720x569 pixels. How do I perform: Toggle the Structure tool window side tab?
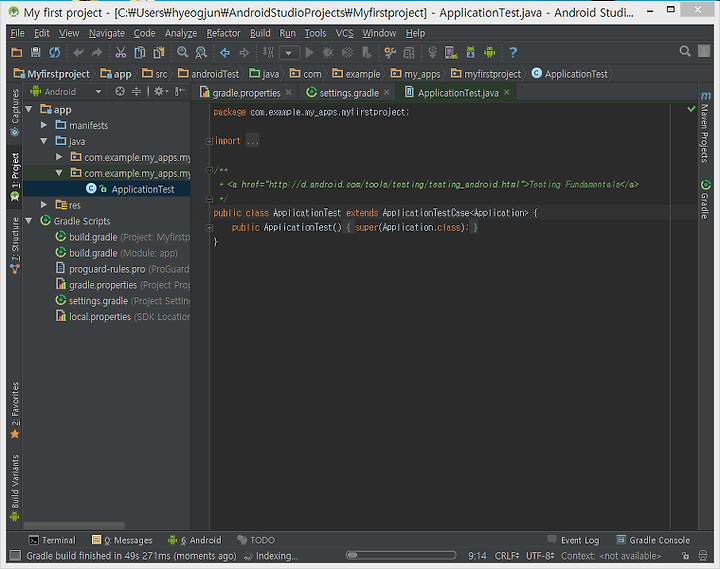[x=15, y=246]
